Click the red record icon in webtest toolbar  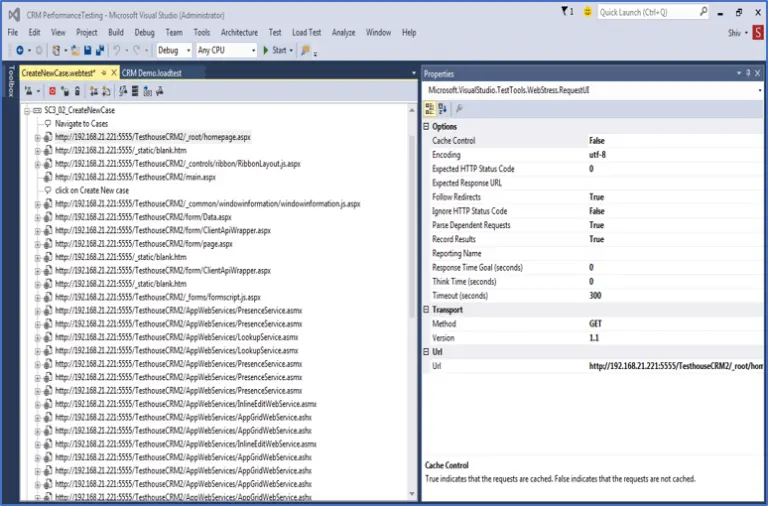click(x=52, y=91)
